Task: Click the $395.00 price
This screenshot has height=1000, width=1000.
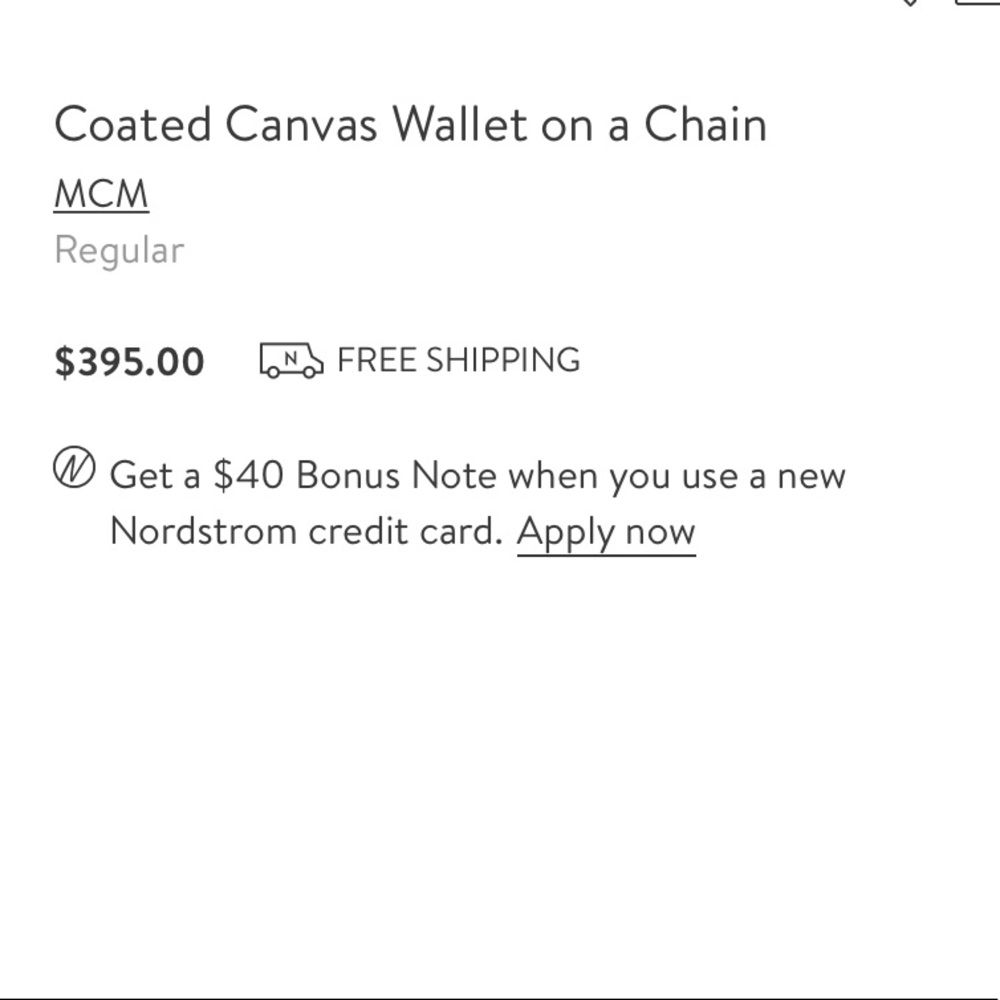Action: coord(129,361)
